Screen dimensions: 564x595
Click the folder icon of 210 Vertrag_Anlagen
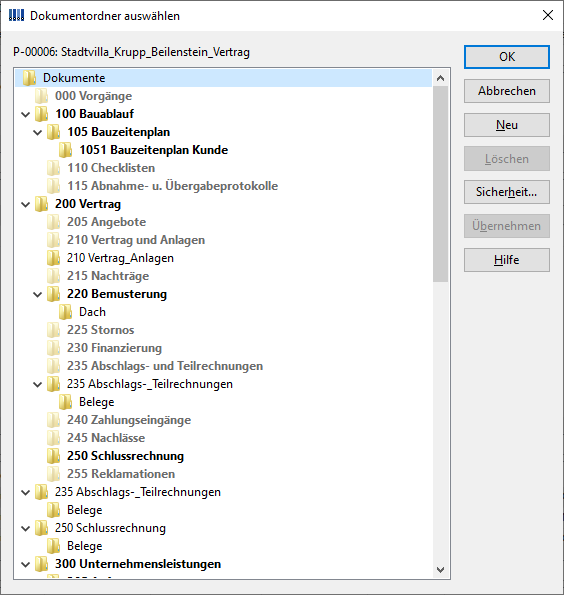[x=54, y=258]
